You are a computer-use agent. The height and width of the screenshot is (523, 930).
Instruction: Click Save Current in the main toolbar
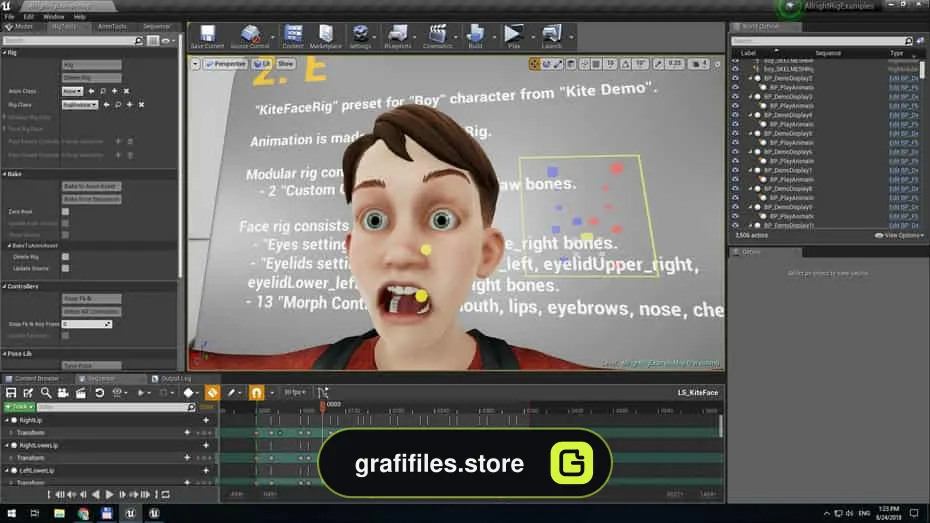click(x=207, y=37)
